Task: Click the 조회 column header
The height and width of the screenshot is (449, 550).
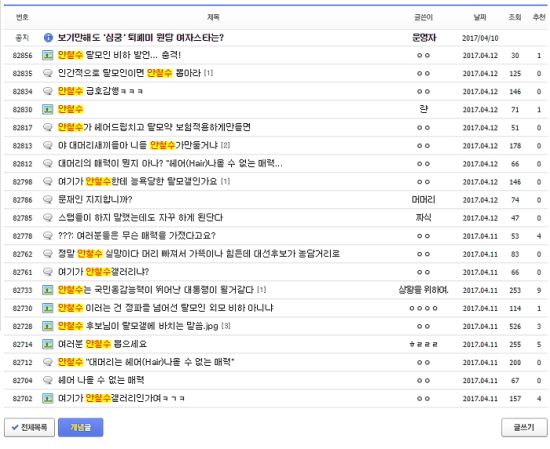Action: click(515, 17)
